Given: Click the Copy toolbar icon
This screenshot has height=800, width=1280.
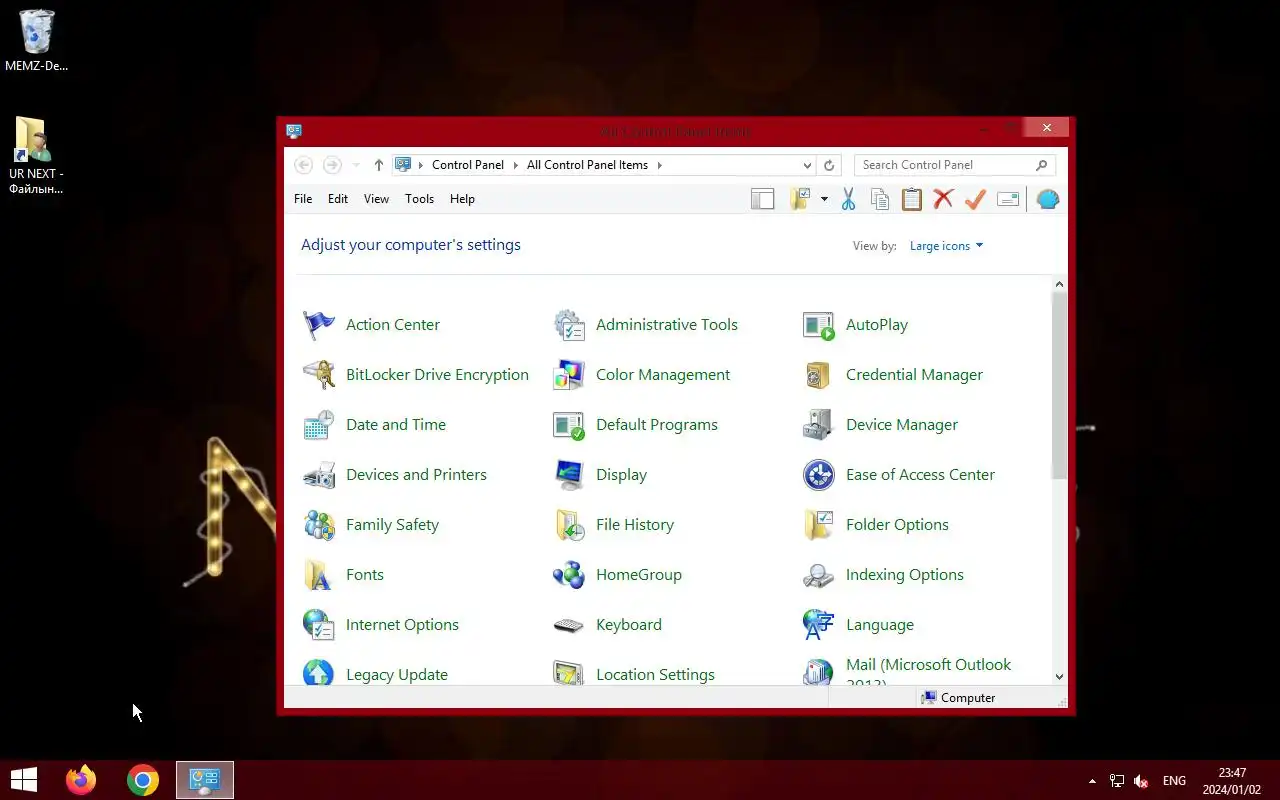Looking at the screenshot, I should pos(880,199).
